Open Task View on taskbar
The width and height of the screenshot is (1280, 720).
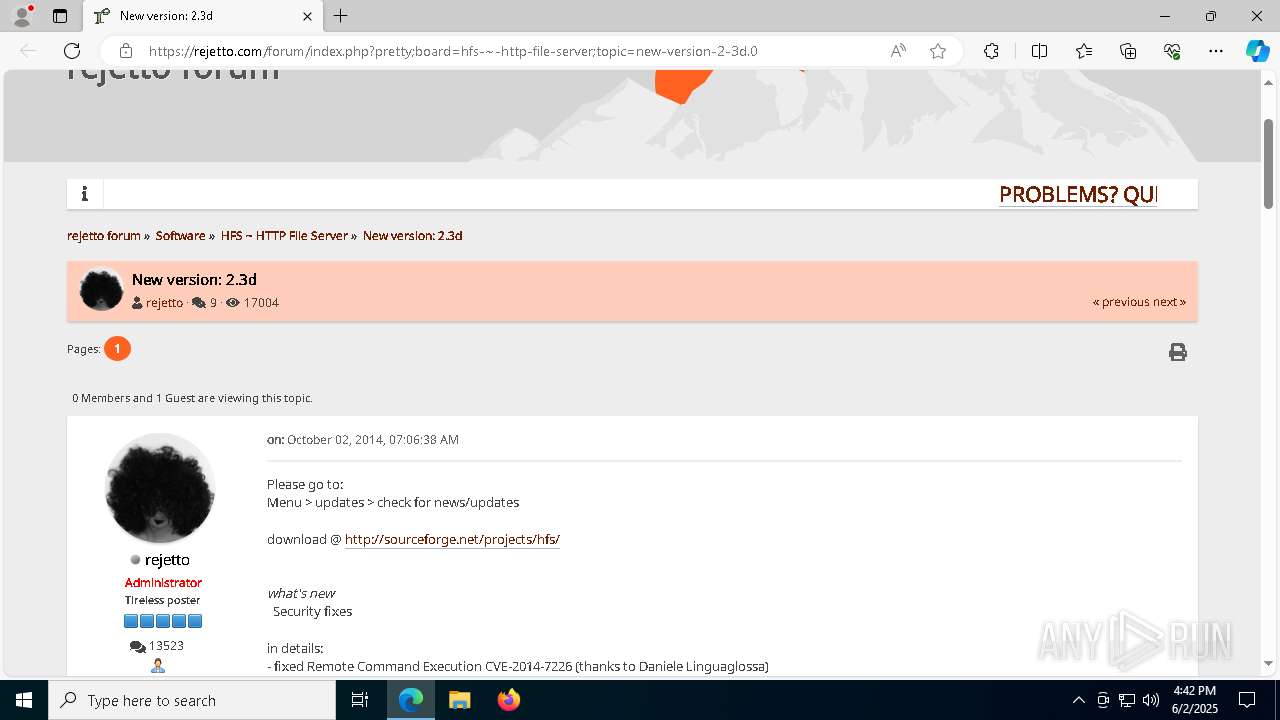click(x=360, y=700)
